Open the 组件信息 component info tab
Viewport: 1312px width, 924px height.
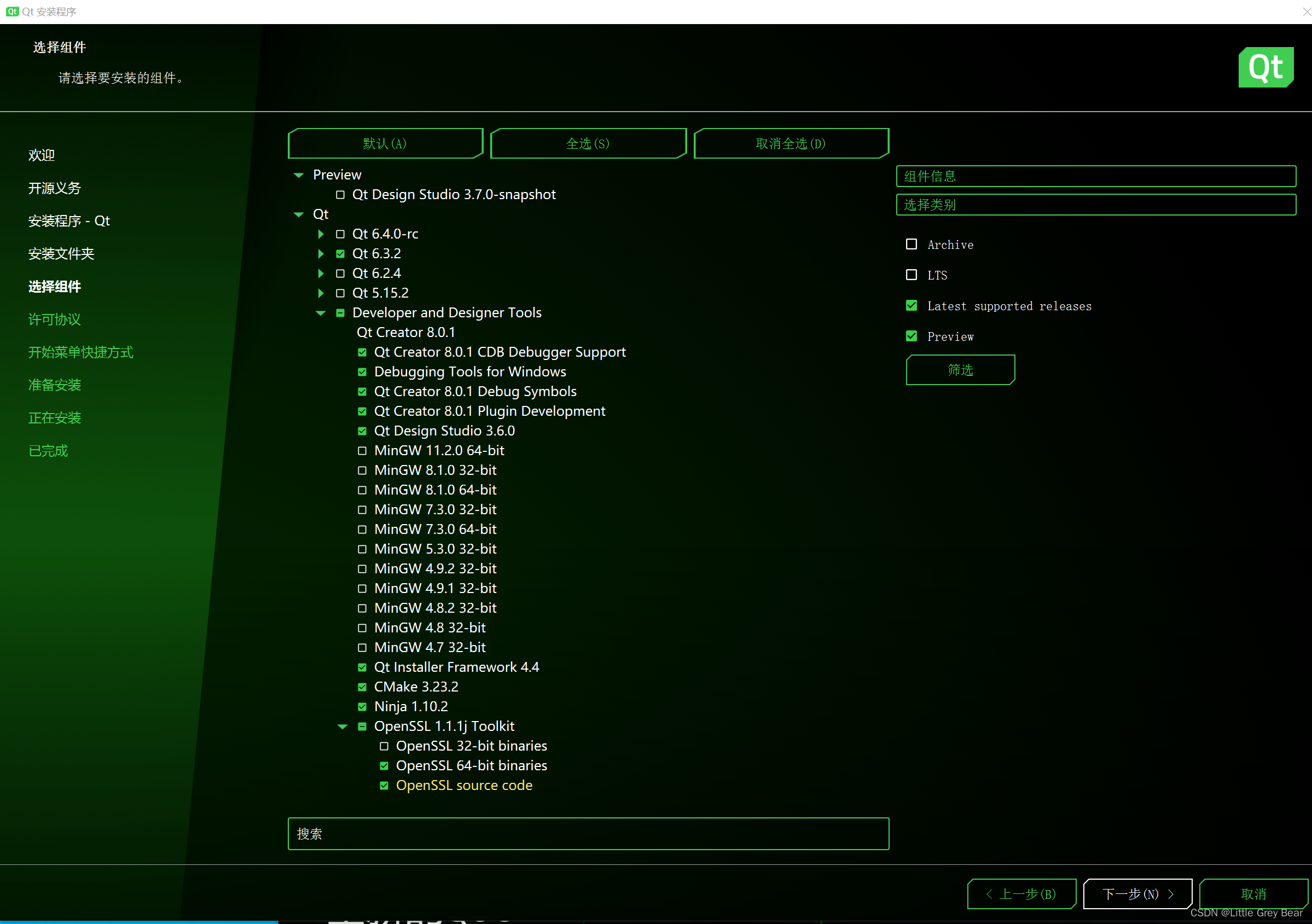1096,176
